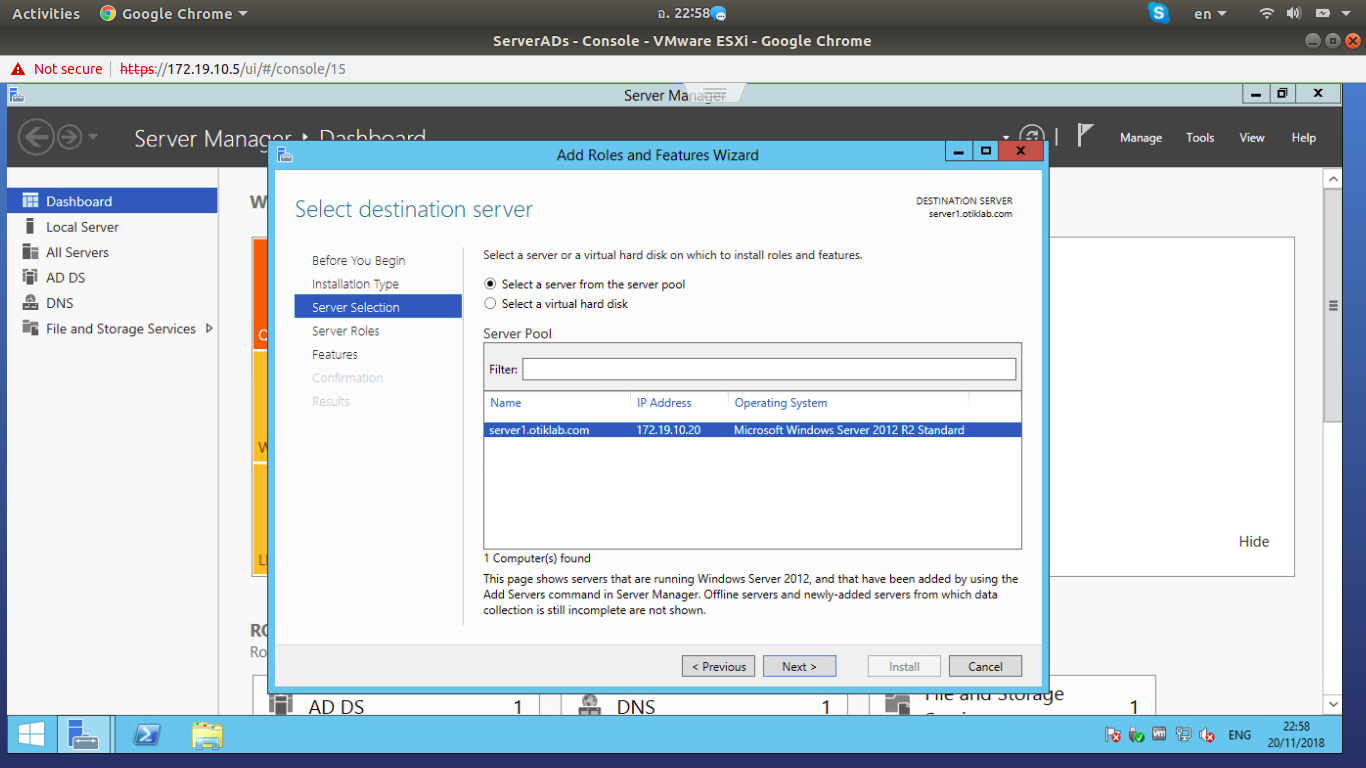The height and width of the screenshot is (768, 1366).
Task: Open the notifications flag in Server Manager
Action: [1084, 136]
